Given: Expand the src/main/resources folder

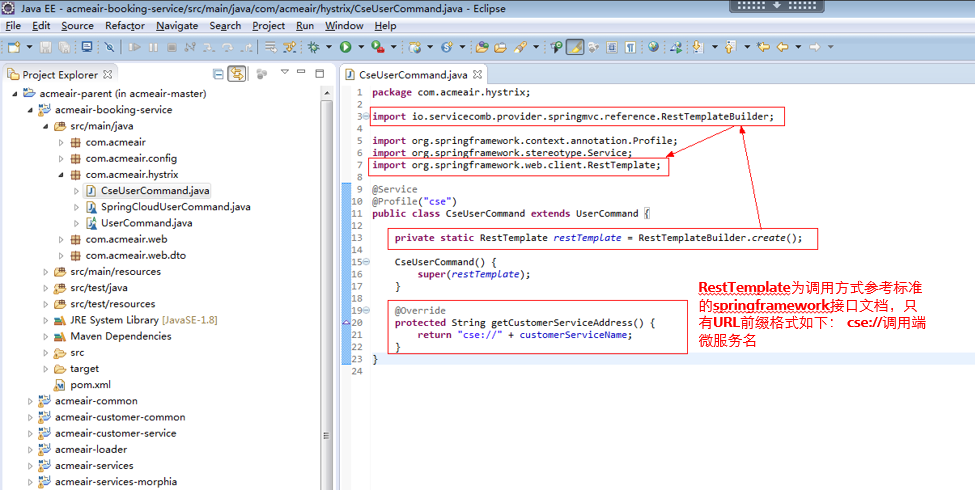Looking at the screenshot, I should (x=46, y=271).
